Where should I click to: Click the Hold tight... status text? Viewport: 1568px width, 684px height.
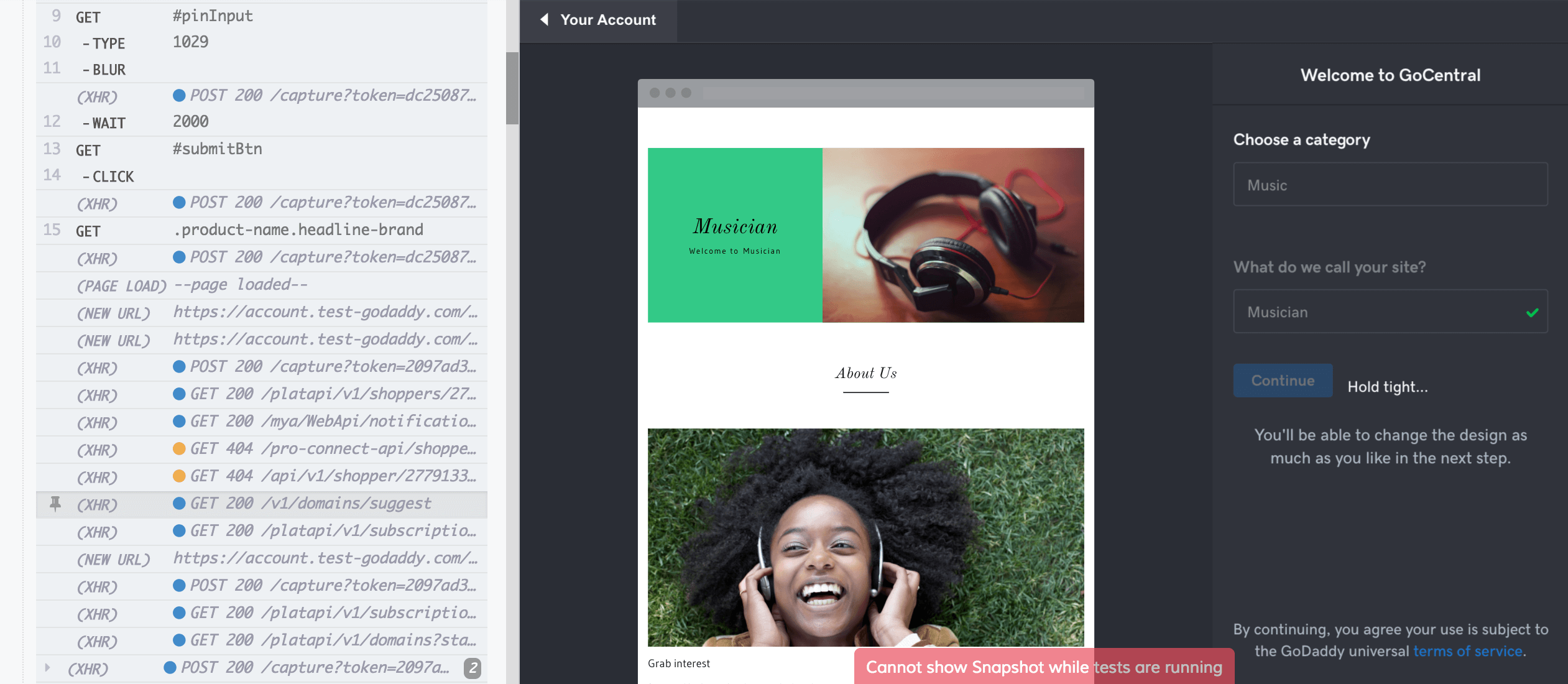point(1387,387)
